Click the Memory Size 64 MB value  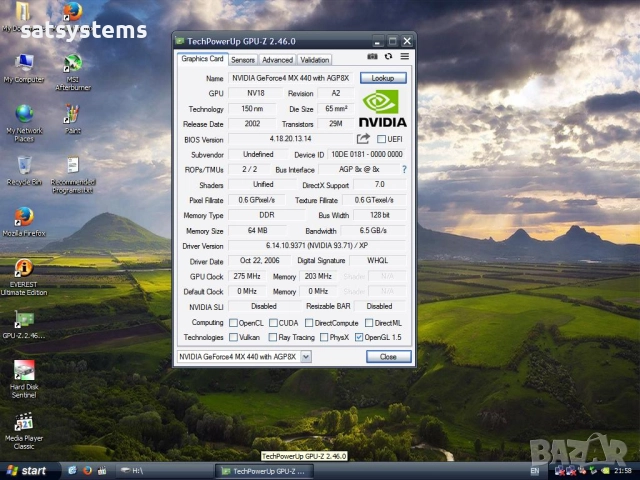tap(257, 231)
